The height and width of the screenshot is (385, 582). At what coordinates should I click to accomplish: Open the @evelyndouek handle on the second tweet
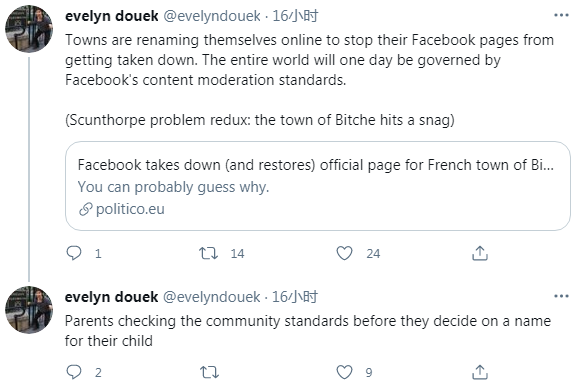212,297
